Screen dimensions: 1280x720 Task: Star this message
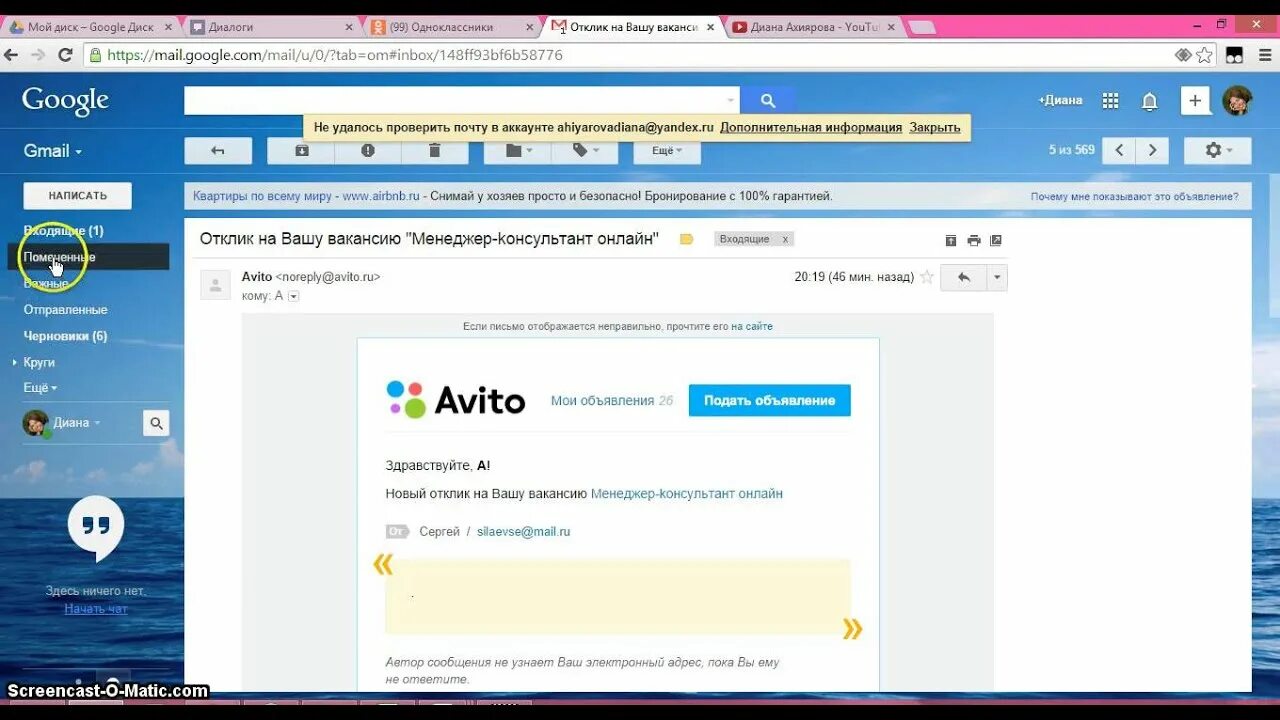click(927, 277)
